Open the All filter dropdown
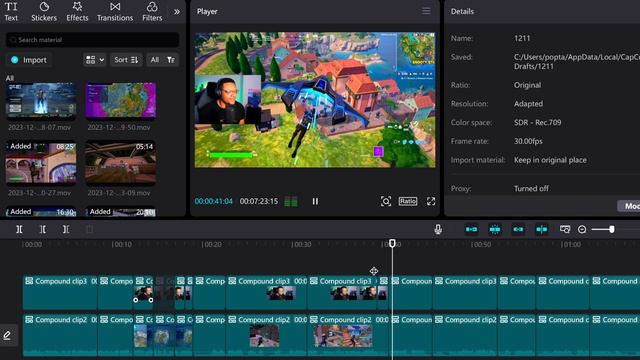 (x=162, y=60)
